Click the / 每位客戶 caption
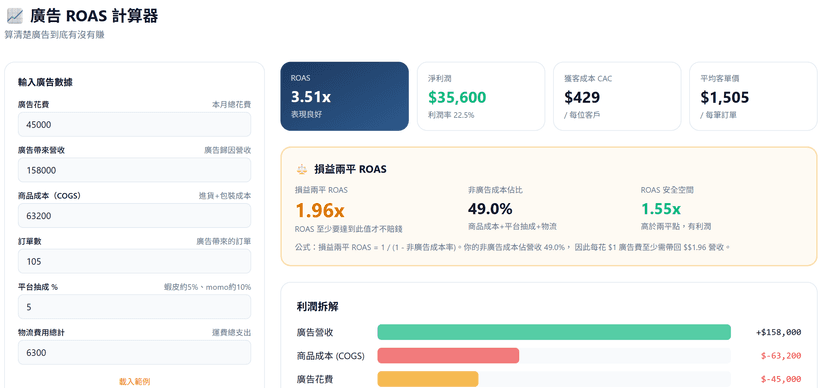 [582, 115]
